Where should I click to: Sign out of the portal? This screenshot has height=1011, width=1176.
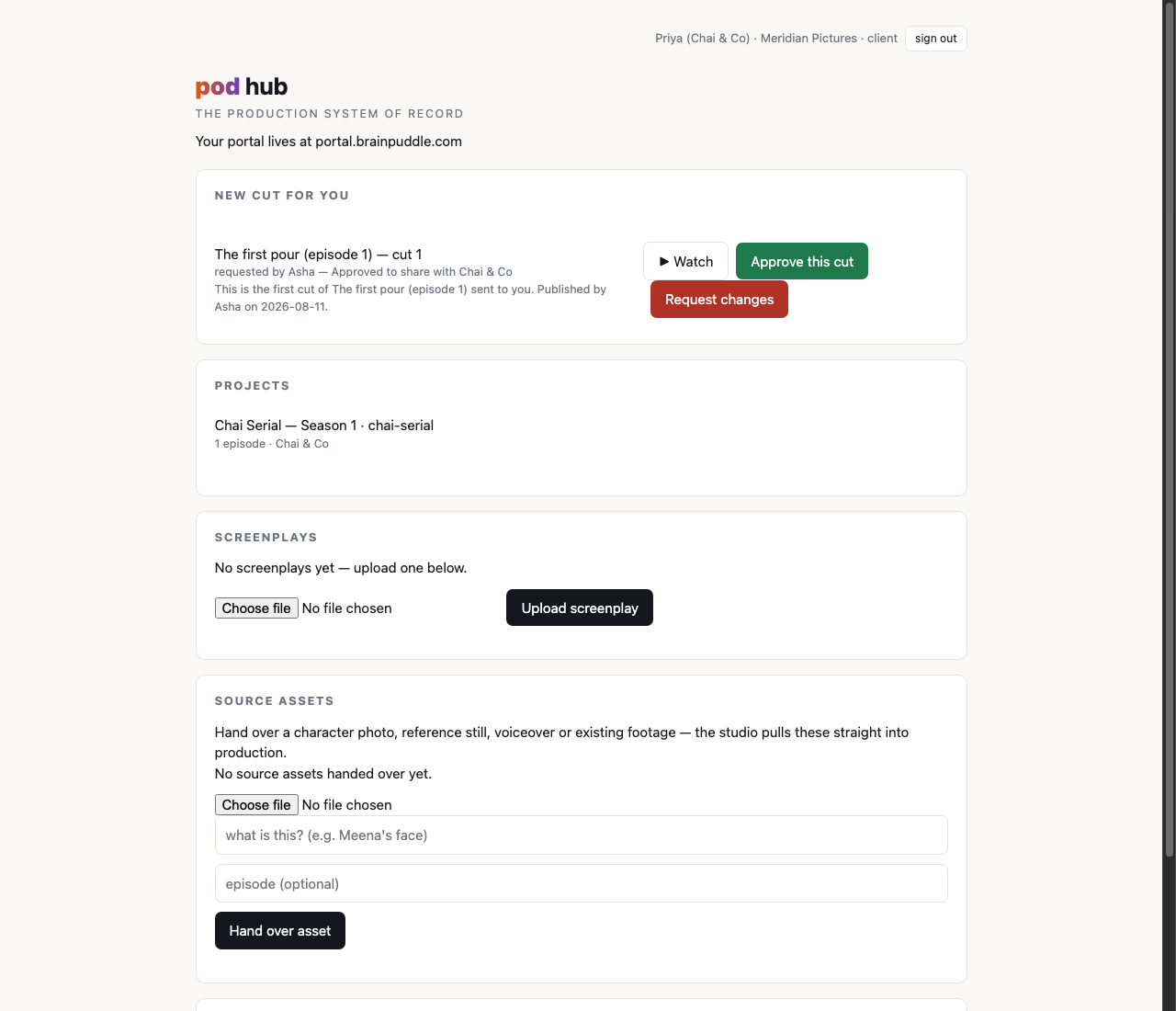coord(936,39)
